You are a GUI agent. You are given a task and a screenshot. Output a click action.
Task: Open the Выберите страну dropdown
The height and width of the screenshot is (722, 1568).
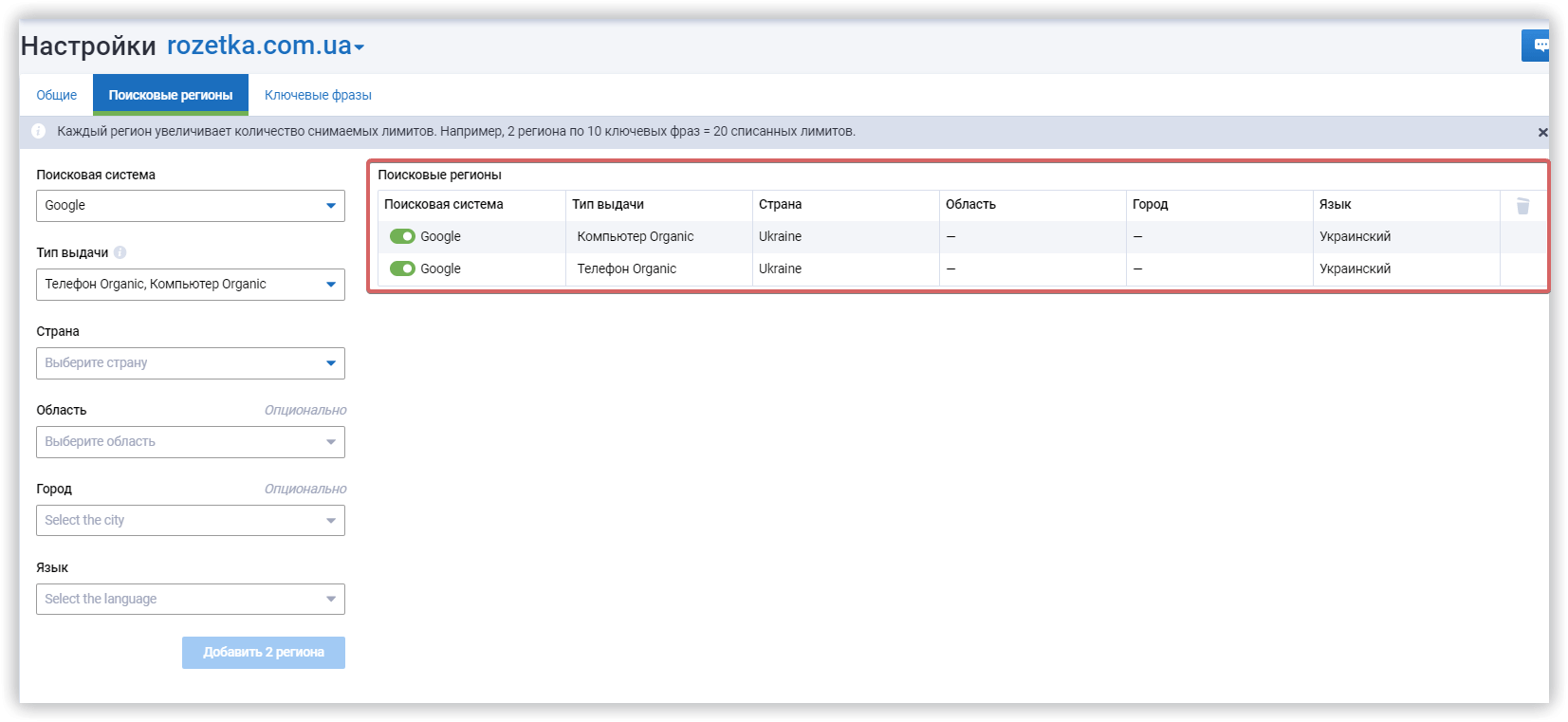point(190,363)
